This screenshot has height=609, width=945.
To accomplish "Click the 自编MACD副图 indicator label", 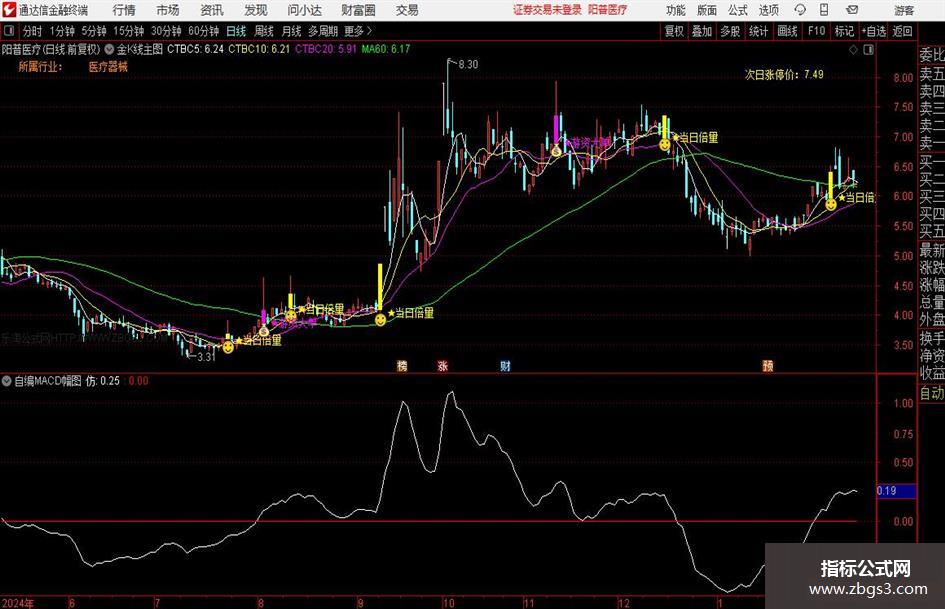I will 48,381.
